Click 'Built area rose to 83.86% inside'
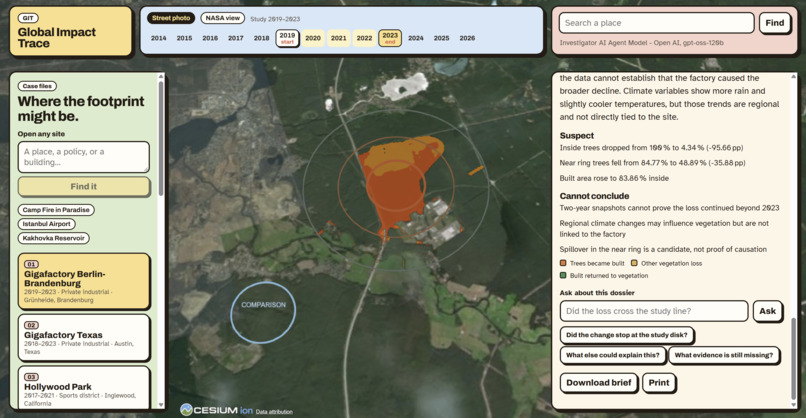 (614, 178)
